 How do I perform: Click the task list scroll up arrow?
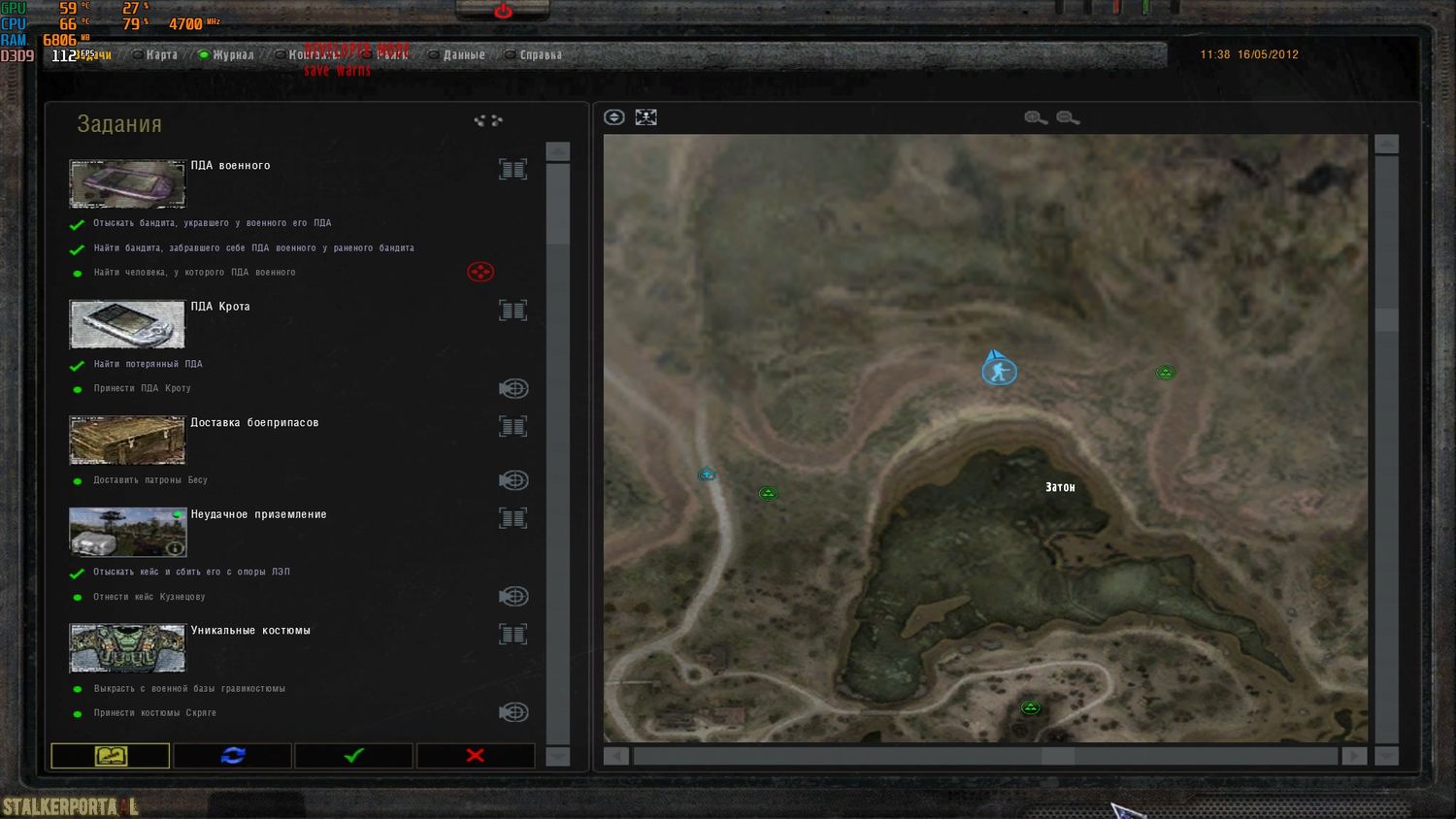[558, 151]
